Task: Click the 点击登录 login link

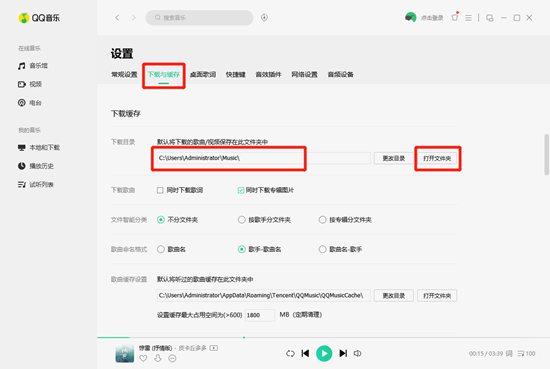Action: [432, 18]
